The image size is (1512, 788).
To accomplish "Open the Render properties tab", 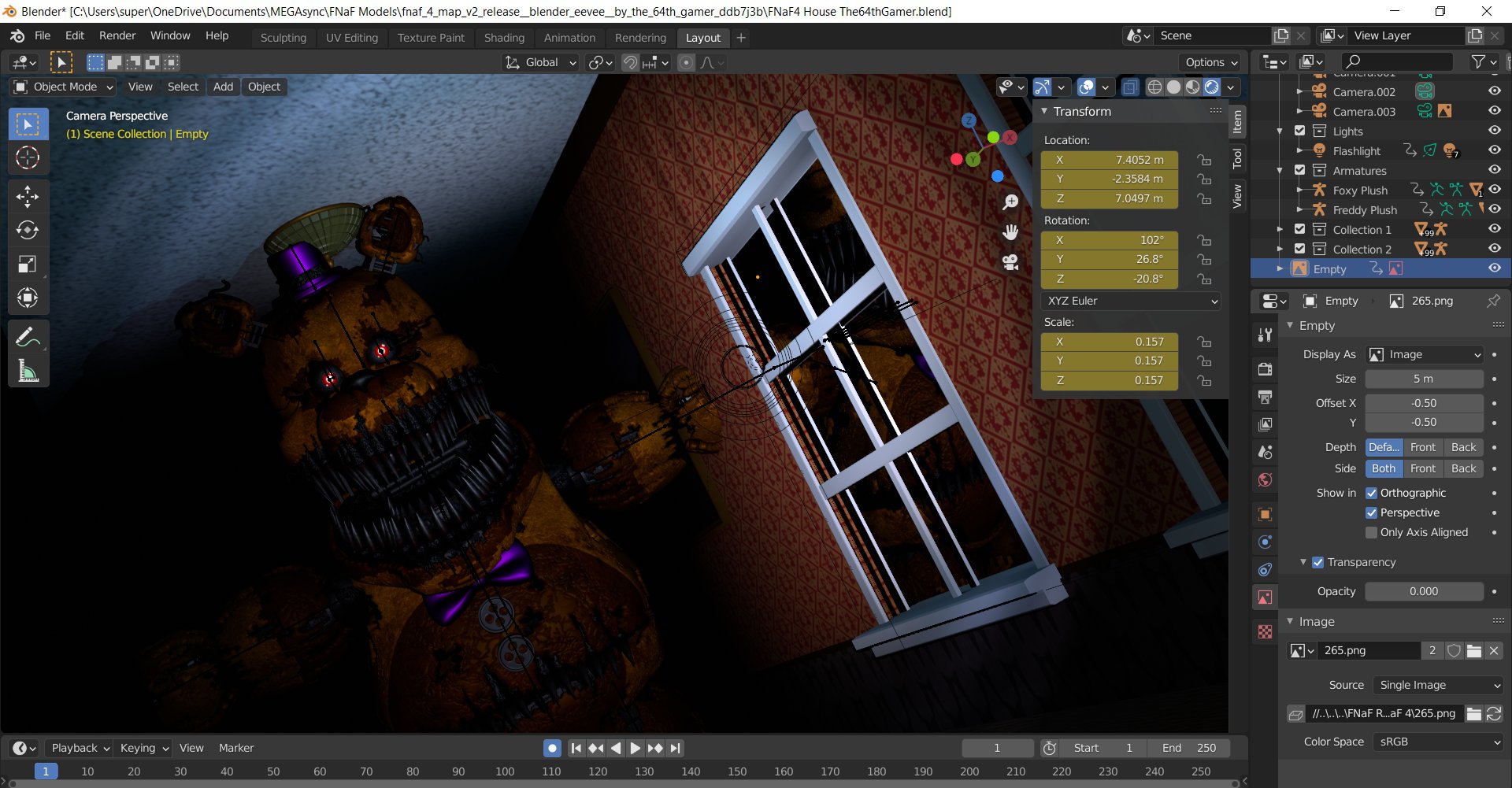I will click(x=1265, y=369).
